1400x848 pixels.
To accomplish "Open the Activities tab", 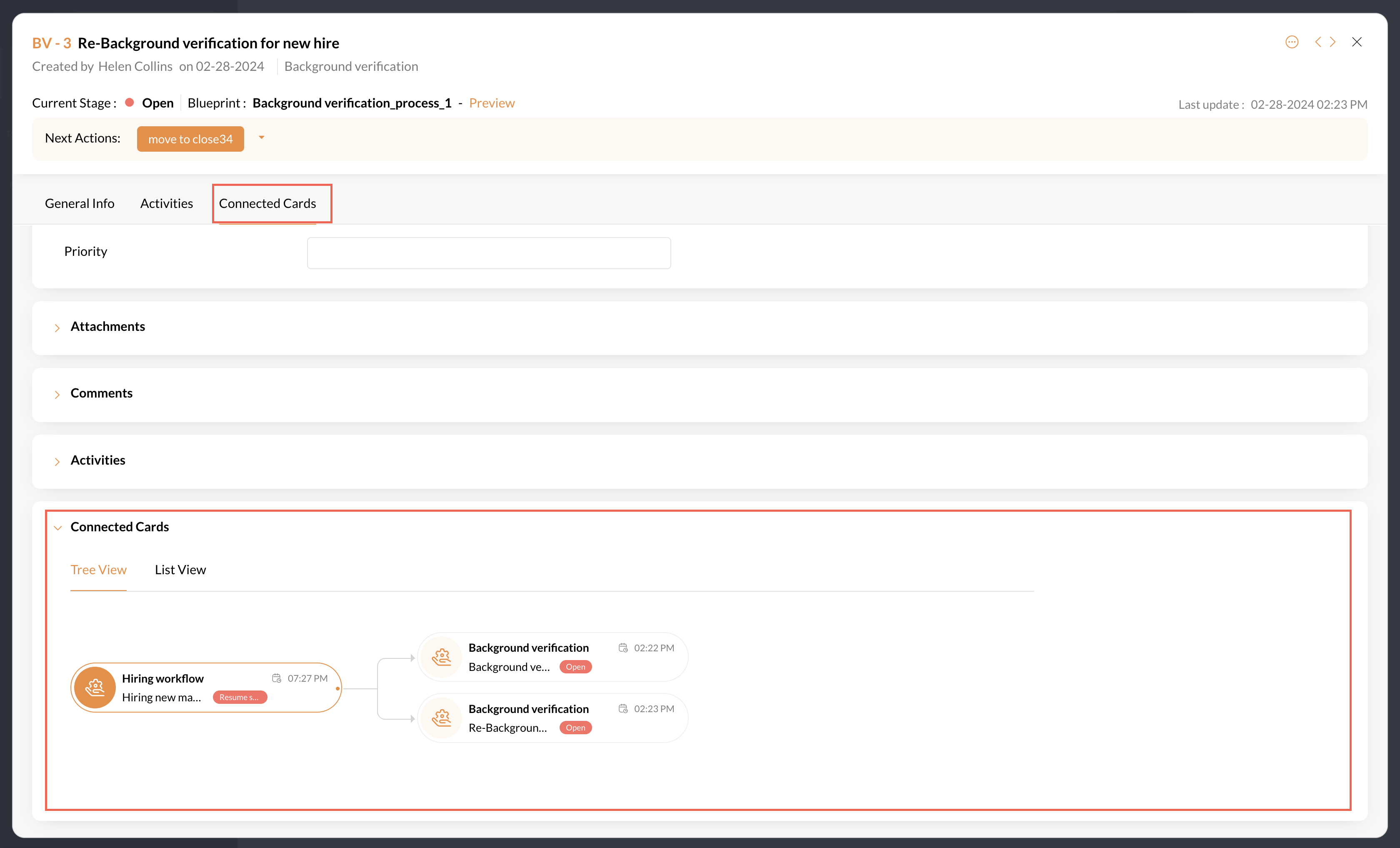I will coord(167,203).
